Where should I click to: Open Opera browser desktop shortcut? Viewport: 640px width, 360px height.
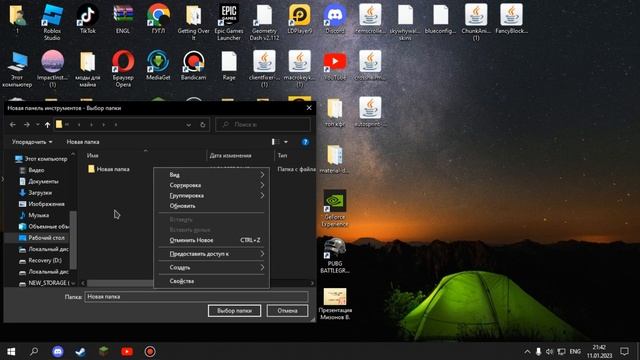pos(123,69)
